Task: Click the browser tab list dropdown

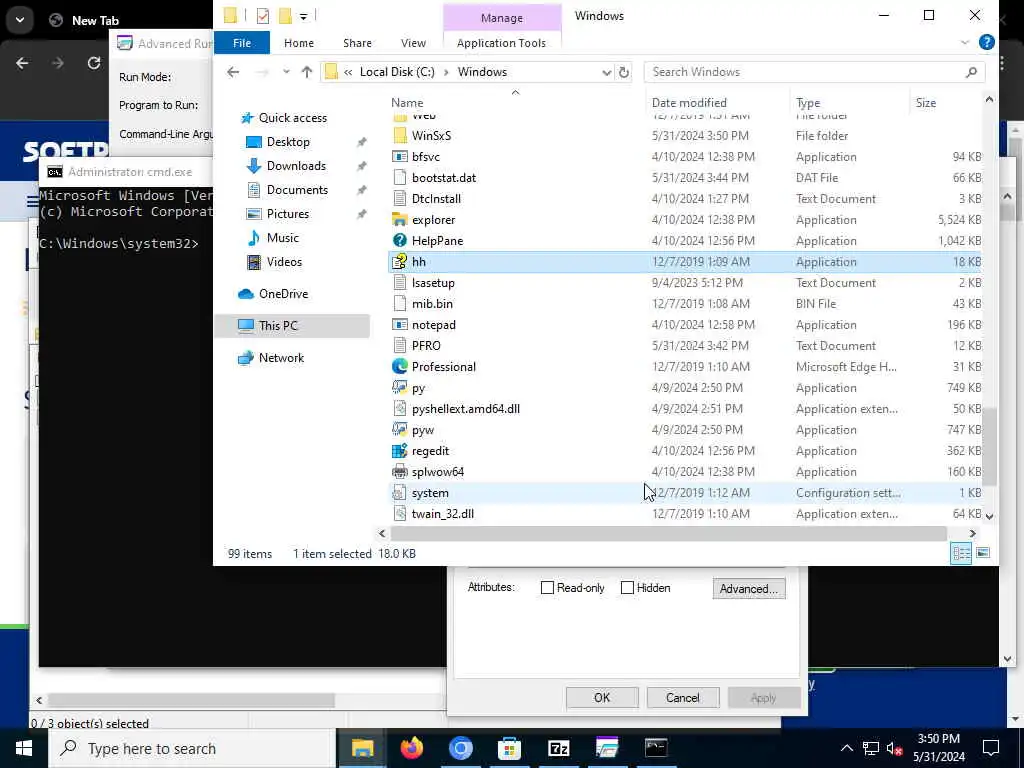Action: click(x=20, y=20)
